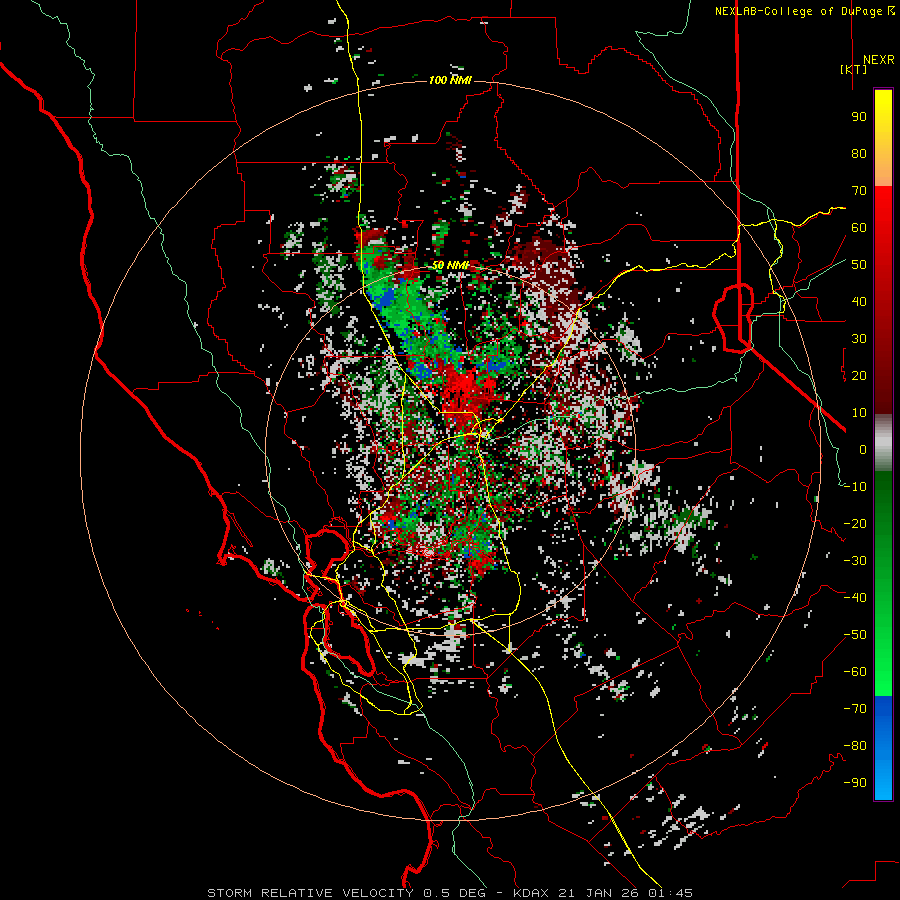Click the -70 scale value
Image resolution: width=900 pixels, height=900 pixels.
[855, 709]
